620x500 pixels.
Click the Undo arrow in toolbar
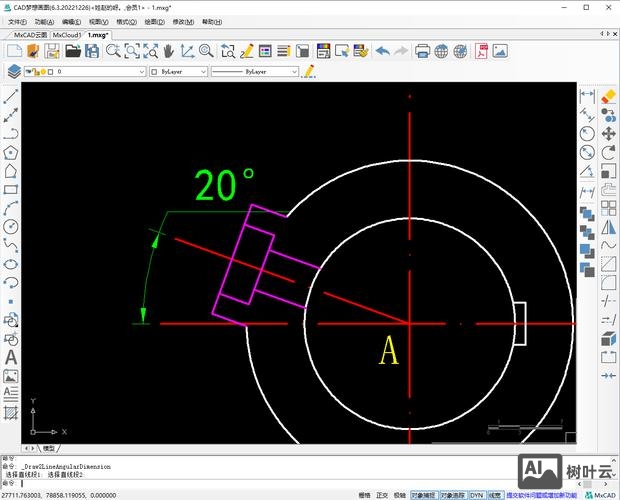click(x=383, y=51)
